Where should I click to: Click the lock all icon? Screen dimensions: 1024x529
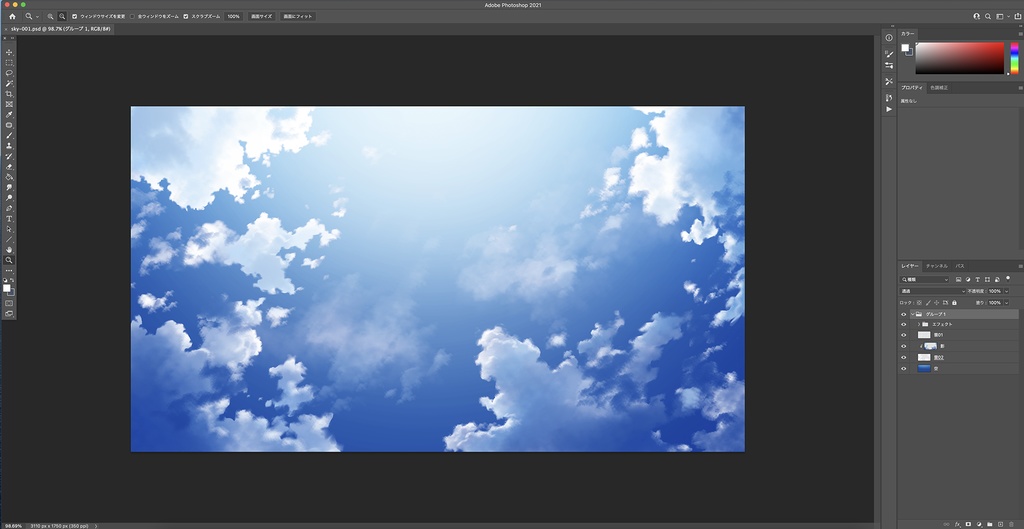click(x=954, y=302)
